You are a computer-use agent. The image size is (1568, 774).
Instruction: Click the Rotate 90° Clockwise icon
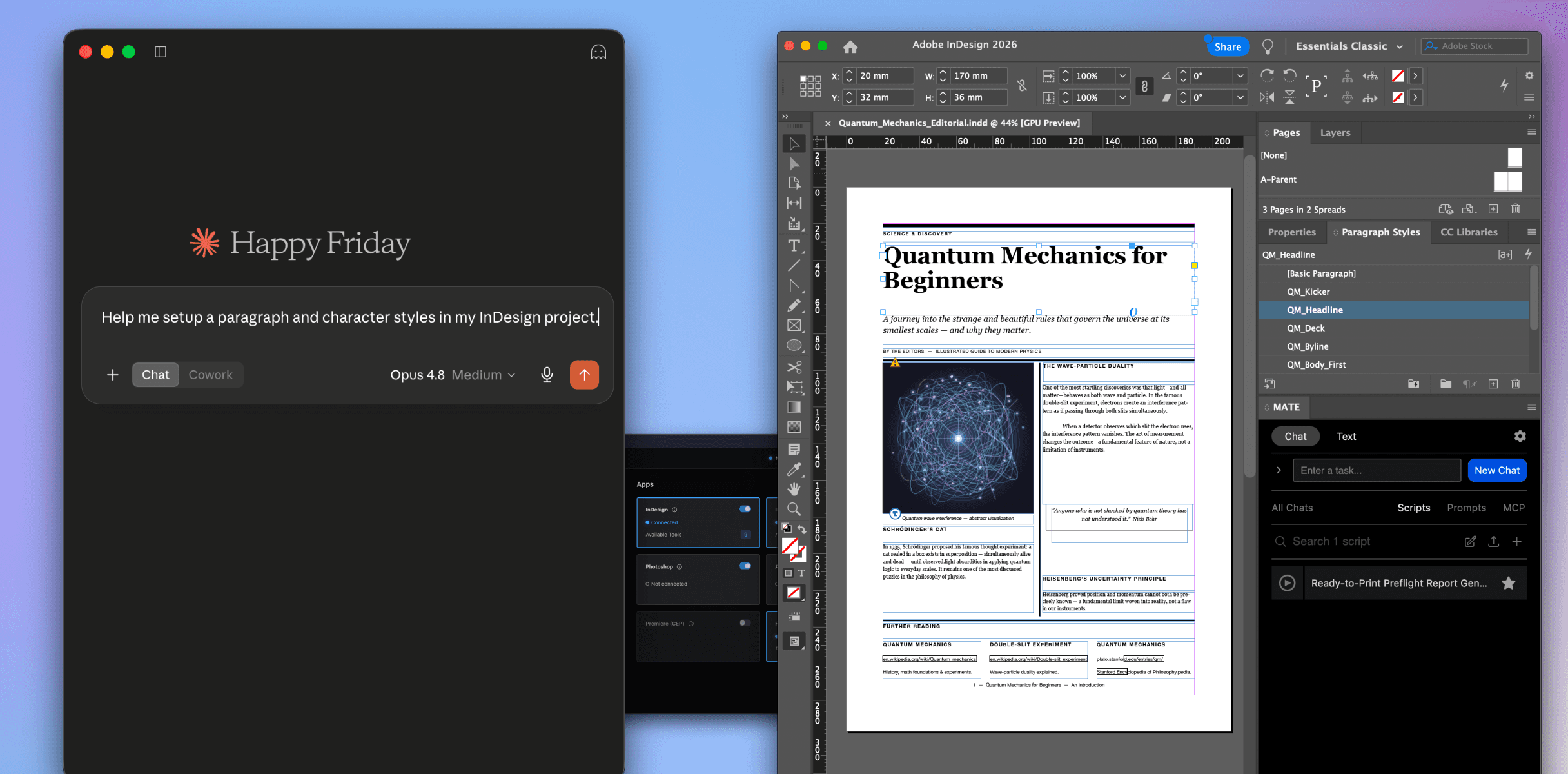click(1267, 75)
